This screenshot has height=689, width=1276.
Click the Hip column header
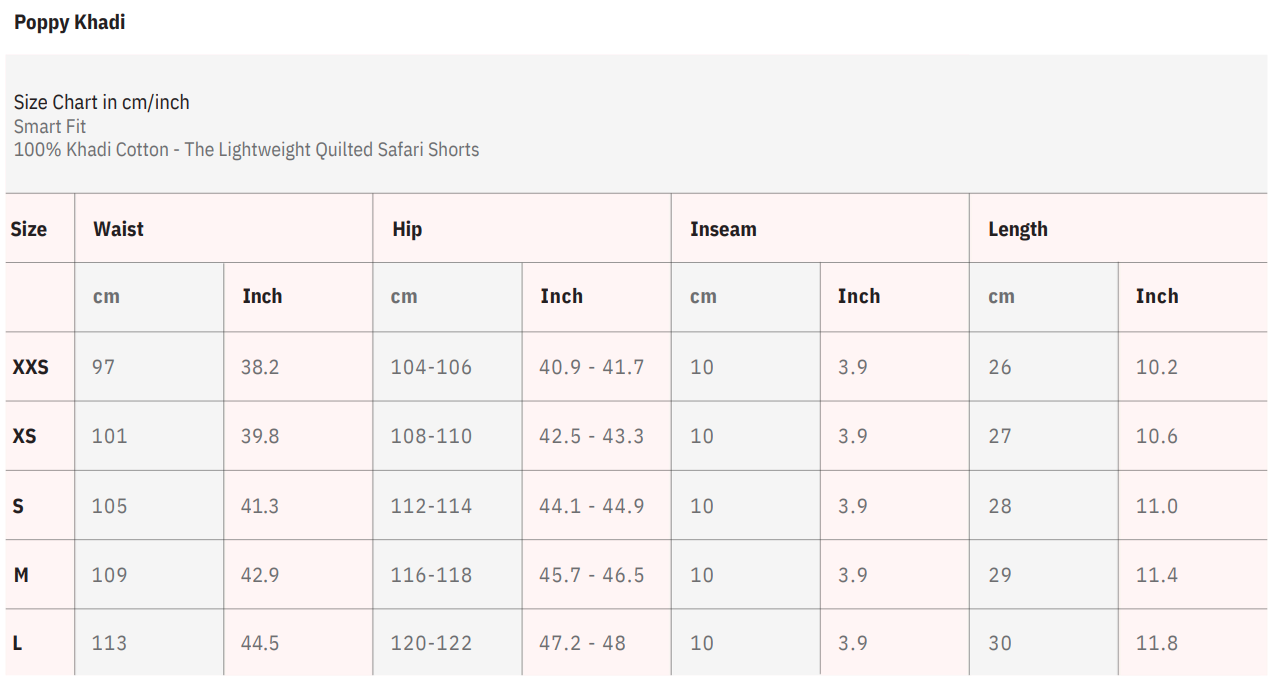[407, 229]
